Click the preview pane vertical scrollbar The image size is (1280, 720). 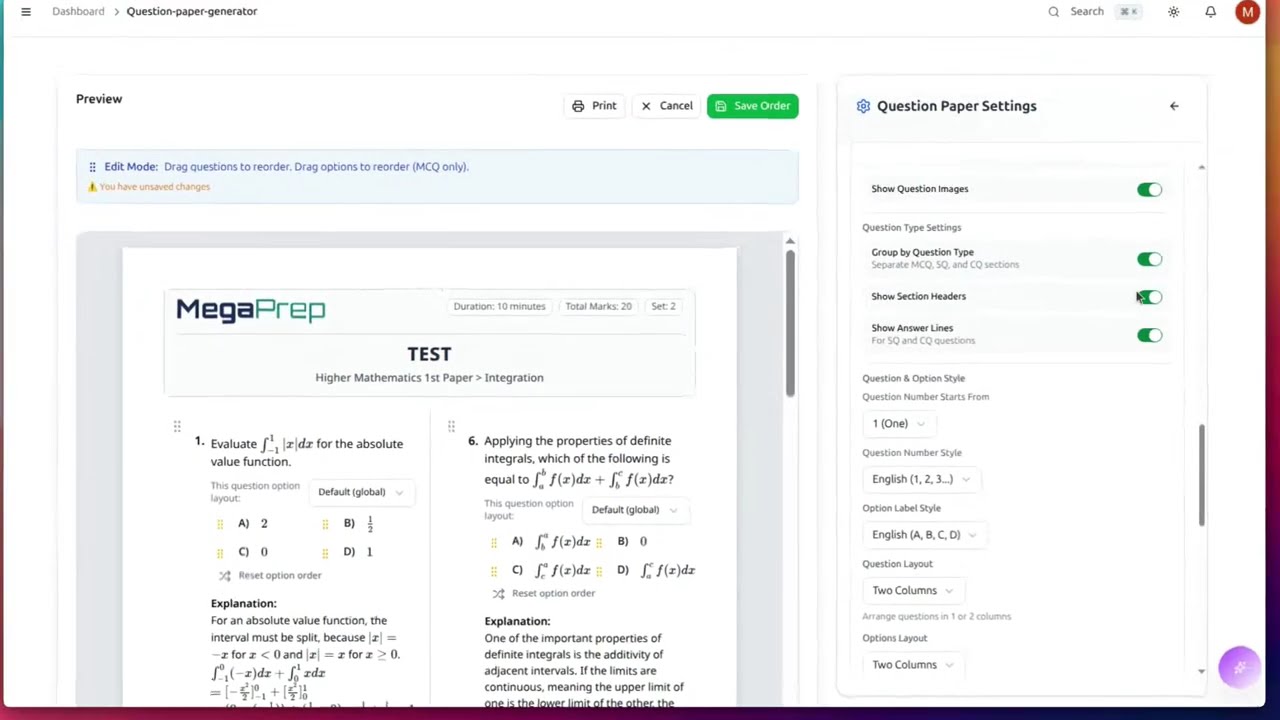(x=790, y=322)
